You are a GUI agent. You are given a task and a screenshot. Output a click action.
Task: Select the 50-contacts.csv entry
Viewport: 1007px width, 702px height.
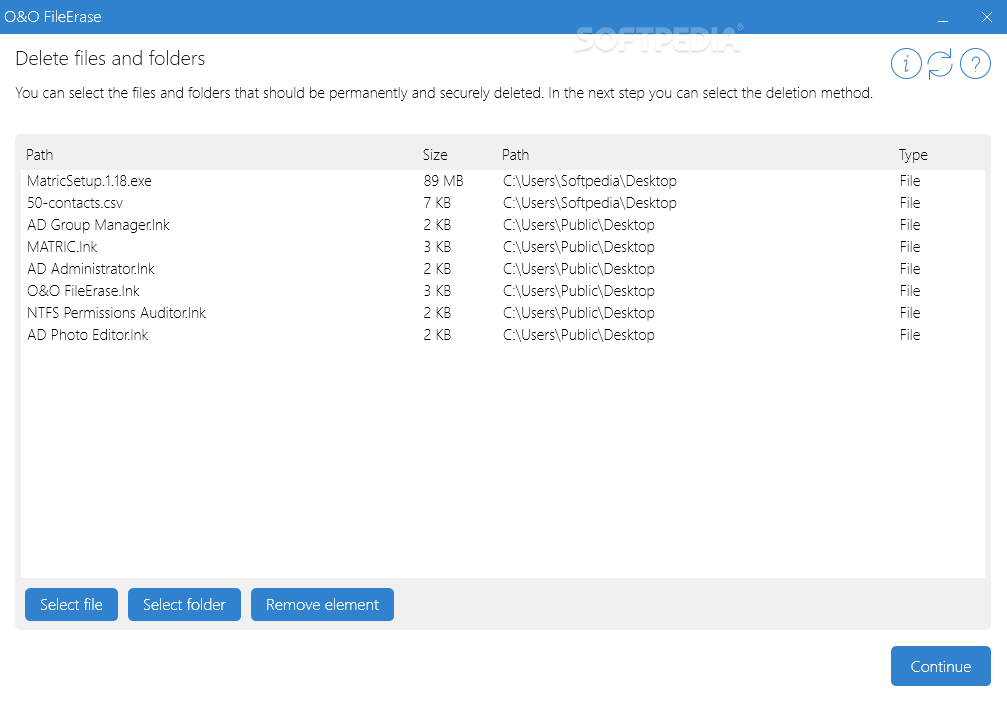(503, 203)
